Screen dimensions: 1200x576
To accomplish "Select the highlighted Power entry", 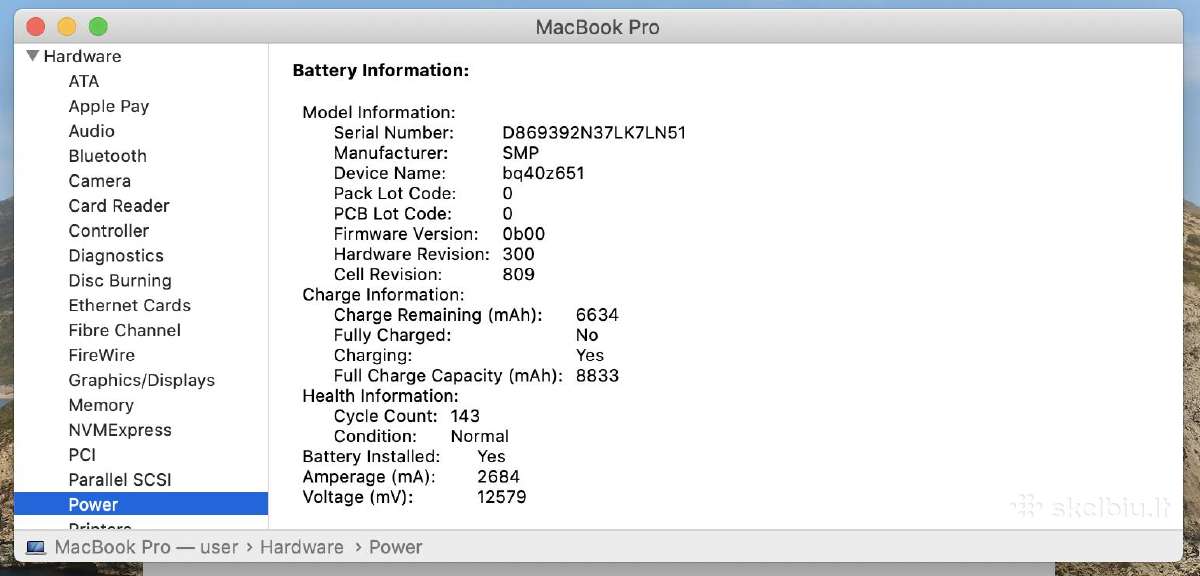I will tap(141, 504).
